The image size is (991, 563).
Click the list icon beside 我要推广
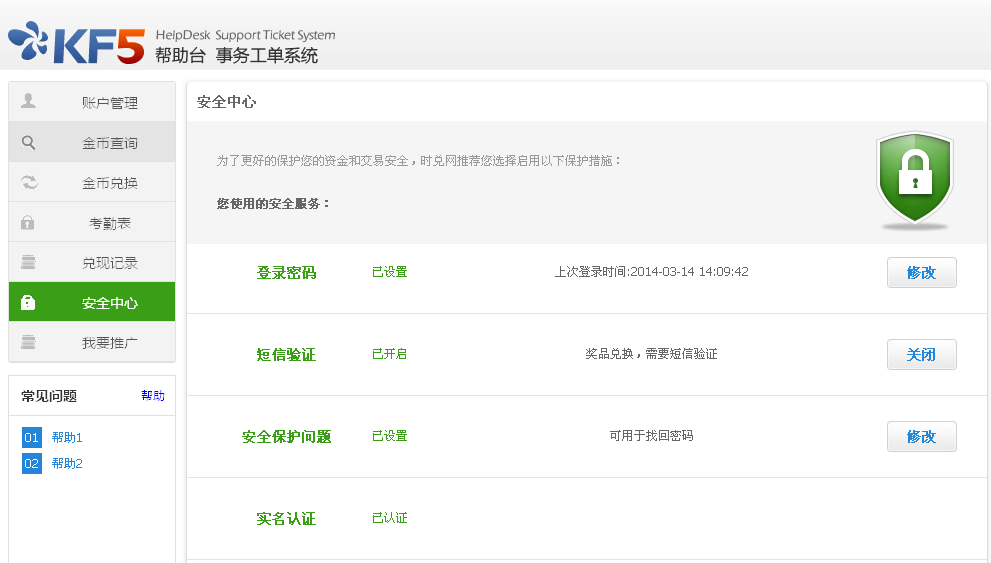pyautogui.click(x=28, y=342)
